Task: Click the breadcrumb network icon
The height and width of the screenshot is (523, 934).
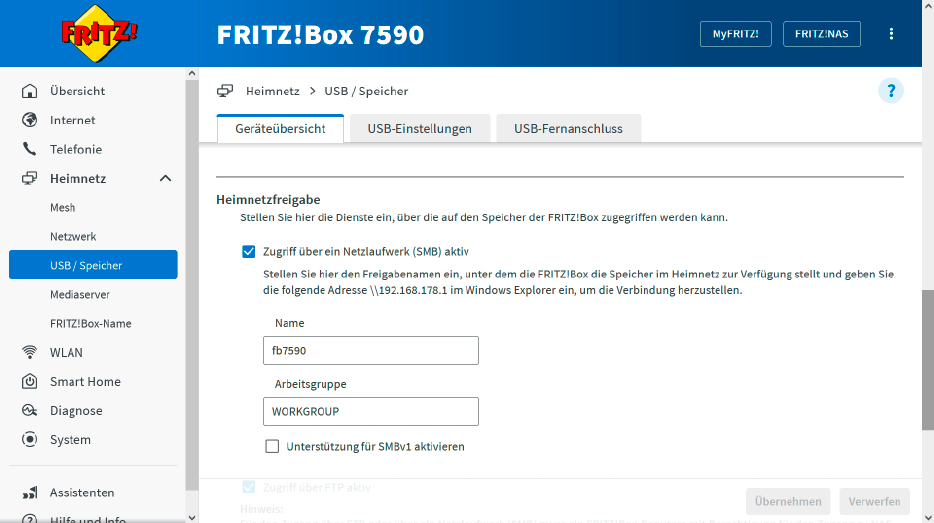Action: coord(225,91)
